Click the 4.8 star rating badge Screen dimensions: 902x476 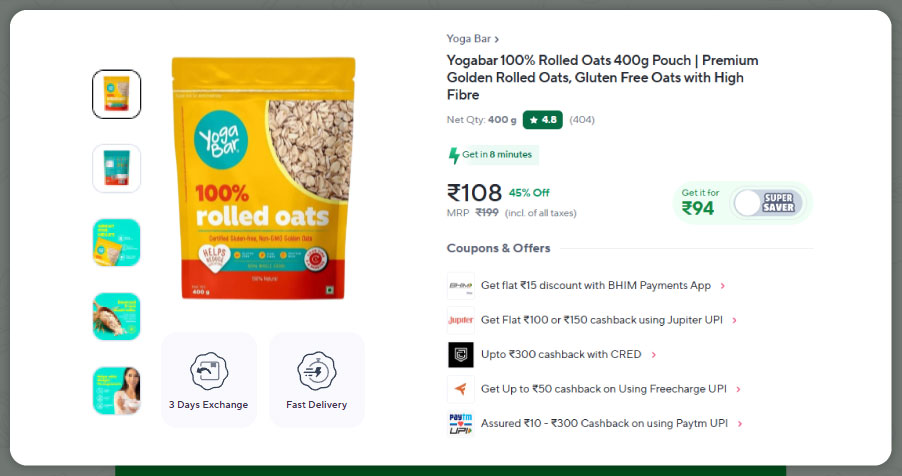(543, 120)
